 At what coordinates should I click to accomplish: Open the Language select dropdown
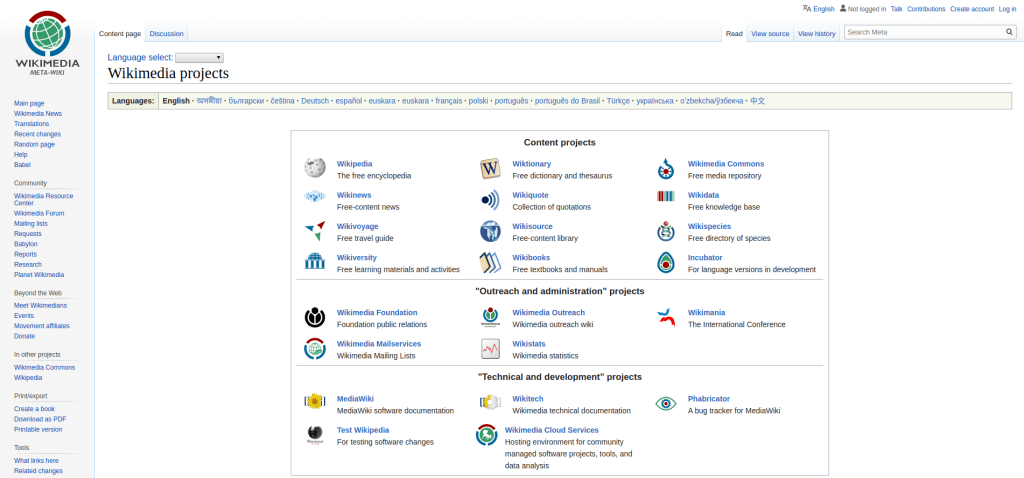[199, 57]
